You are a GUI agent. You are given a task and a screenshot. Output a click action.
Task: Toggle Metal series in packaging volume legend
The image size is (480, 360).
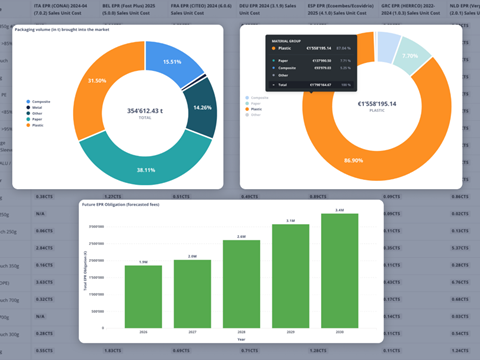click(34, 108)
